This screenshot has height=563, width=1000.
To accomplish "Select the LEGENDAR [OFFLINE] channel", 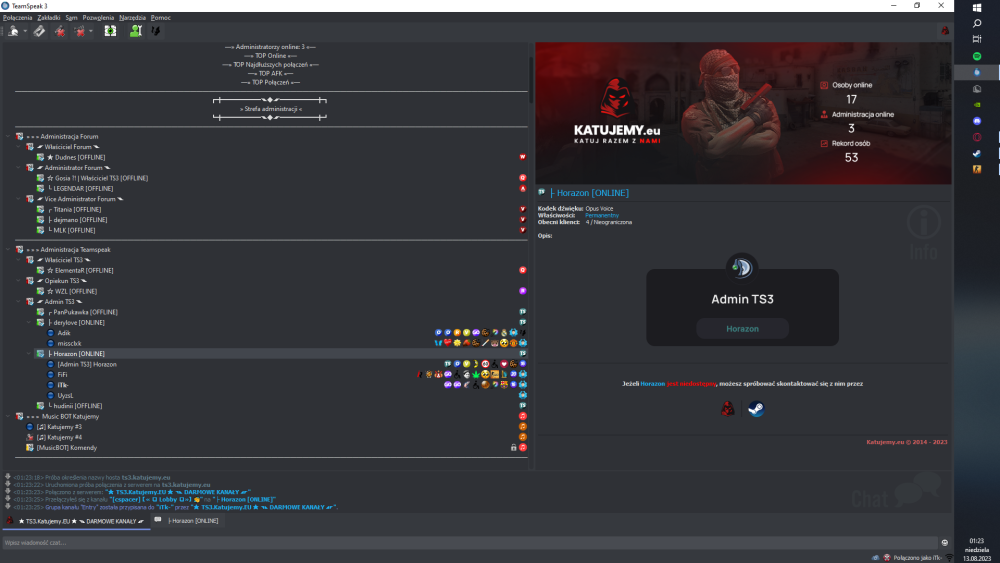I will pyautogui.click(x=81, y=189).
